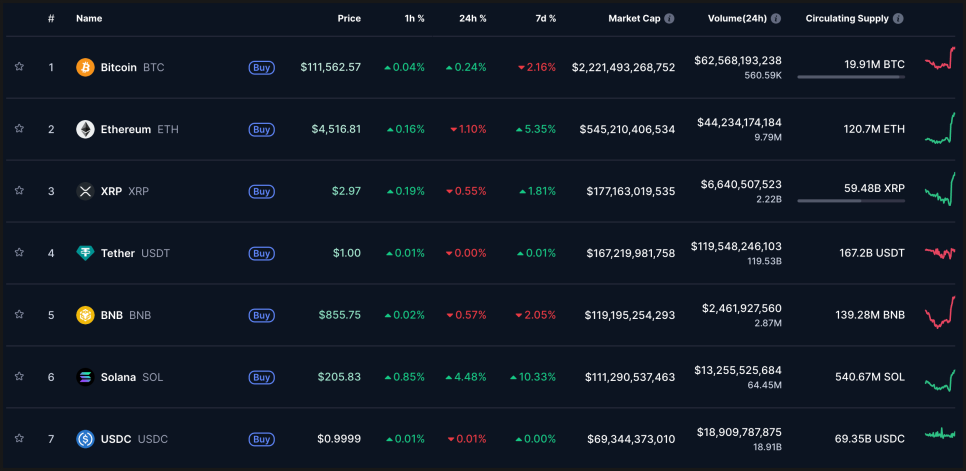
Task: Click Buy in the USDC row
Action: tap(262, 439)
